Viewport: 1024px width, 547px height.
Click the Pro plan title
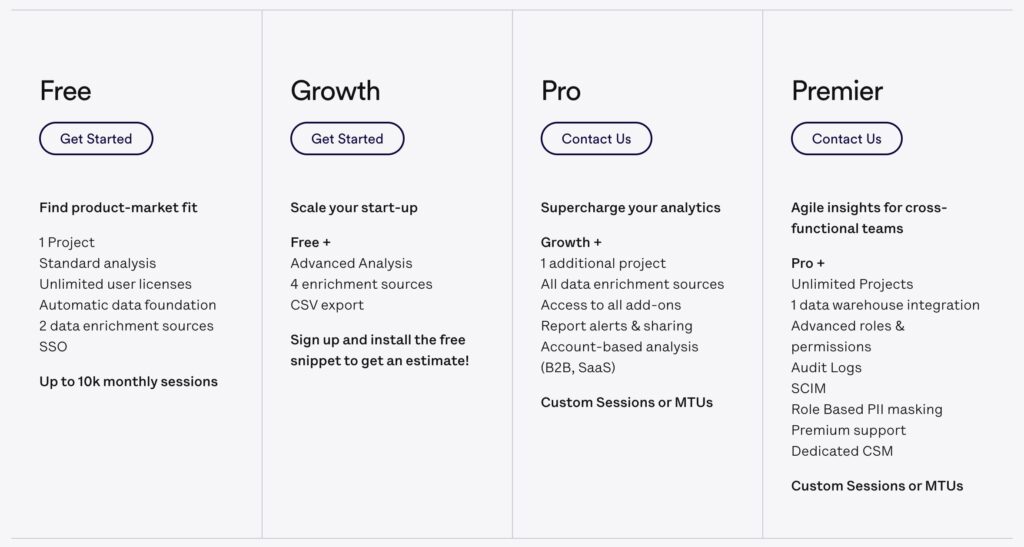560,91
